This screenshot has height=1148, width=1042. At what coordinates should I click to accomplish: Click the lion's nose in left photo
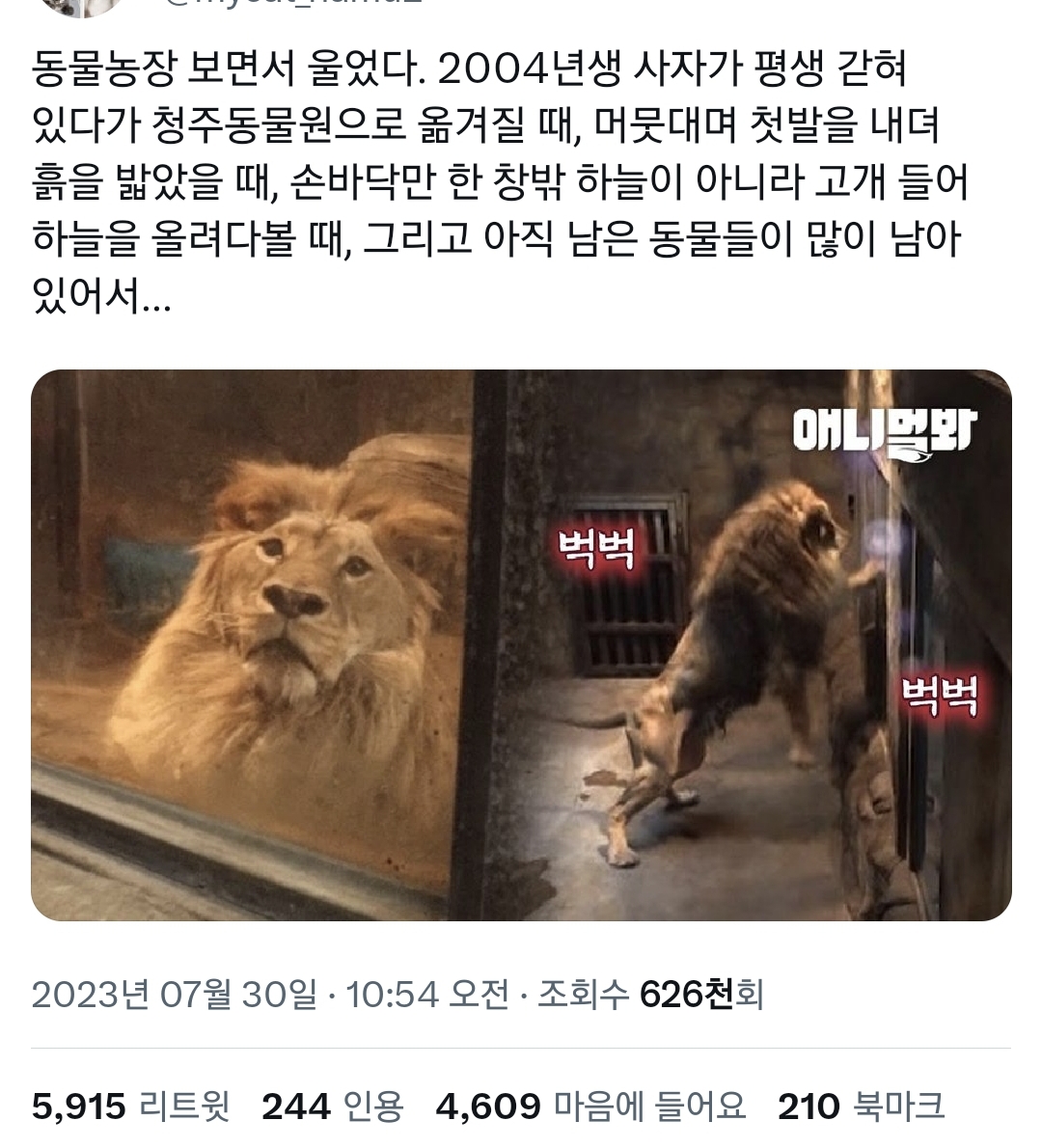tap(294, 600)
